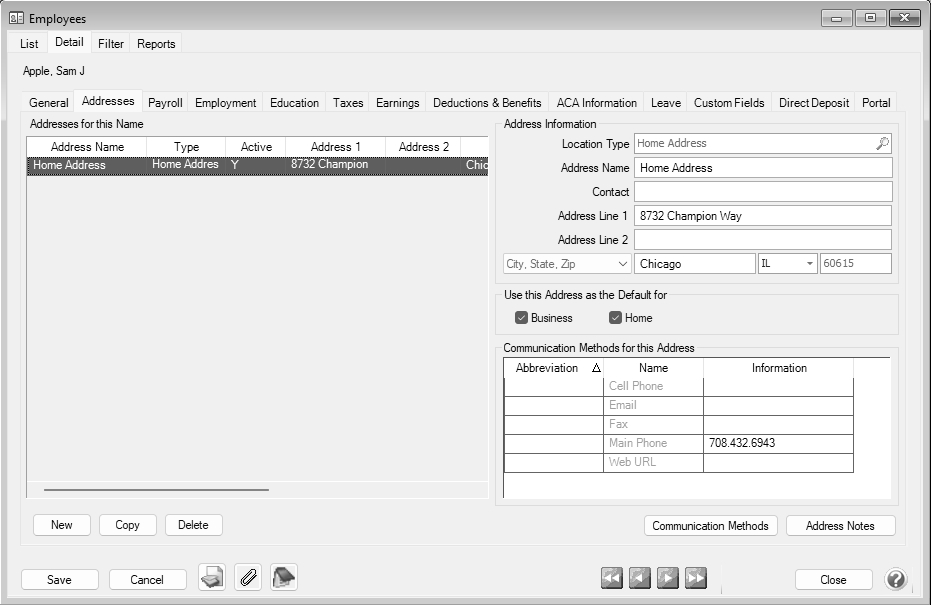Toggle the Business default address checkbox
931x605 pixels.
[x=521, y=318]
